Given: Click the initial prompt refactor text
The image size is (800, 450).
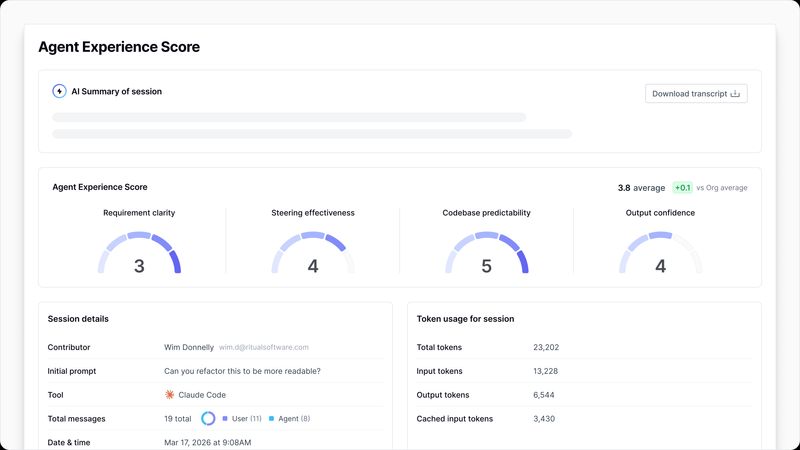Looking at the screenshot, I should [x=242, y=371].
